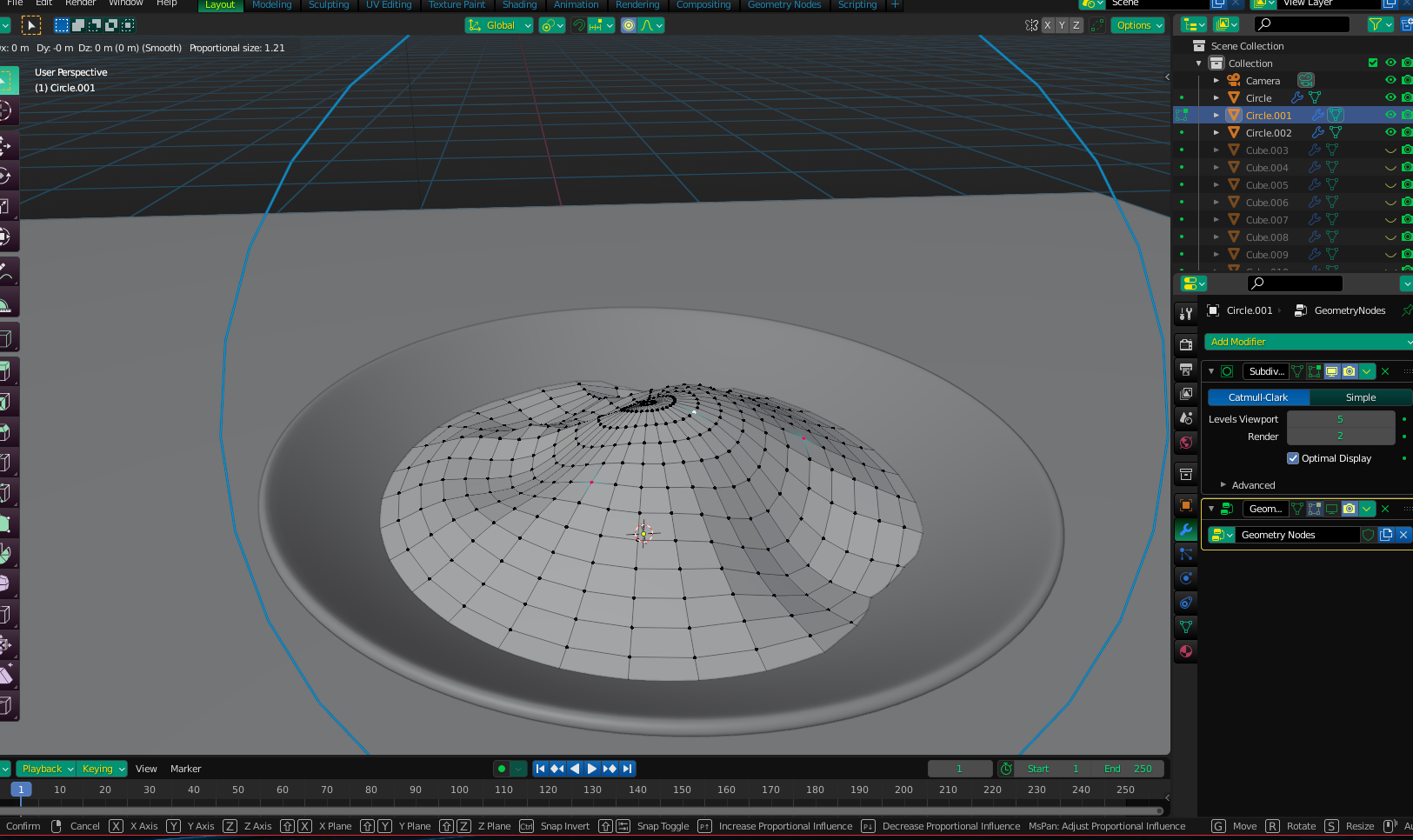
Task: Open the Object Data properties tab
Action: [1186, 627]
